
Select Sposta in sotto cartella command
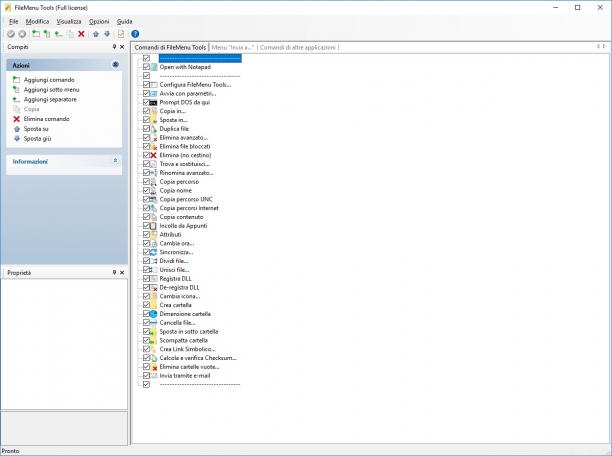click(189, 331)
